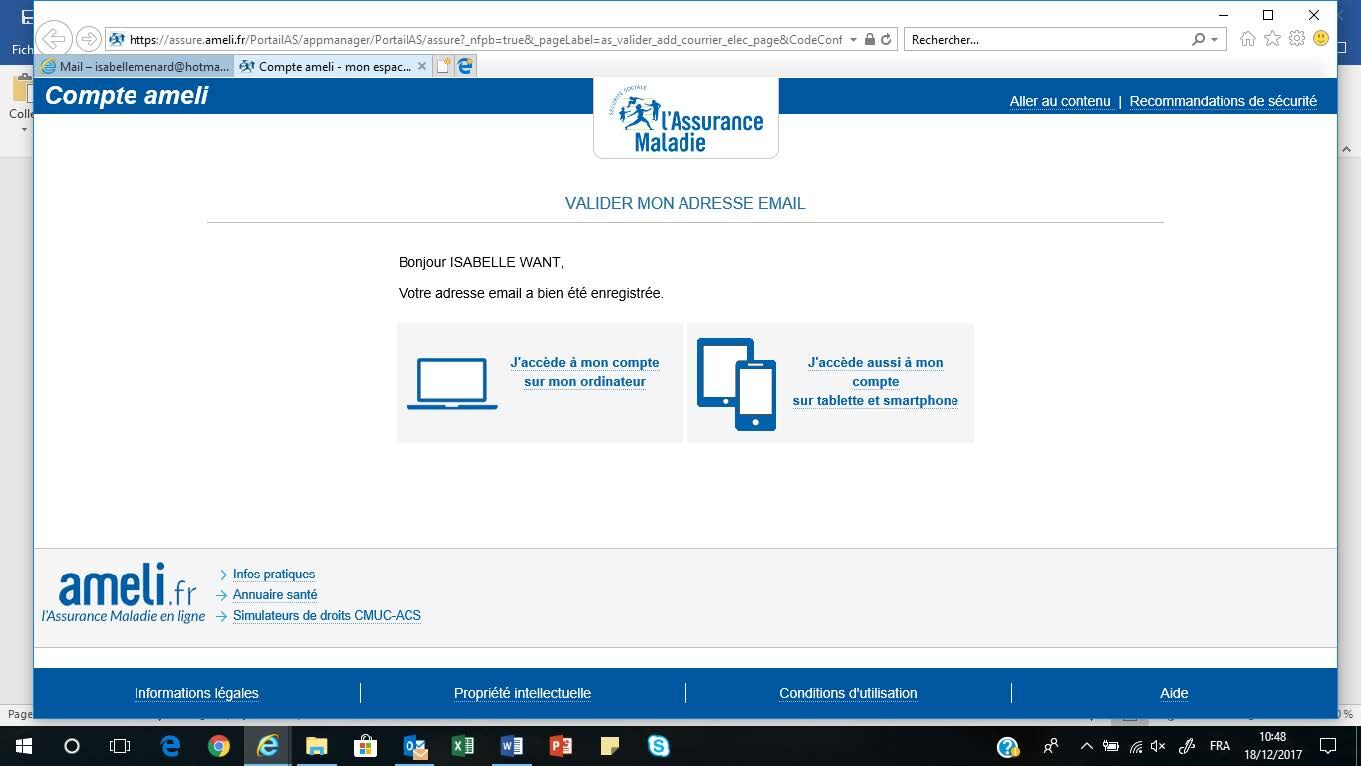
Task: Close the Compte ameli tab
Action: click(x=421, y=66)
